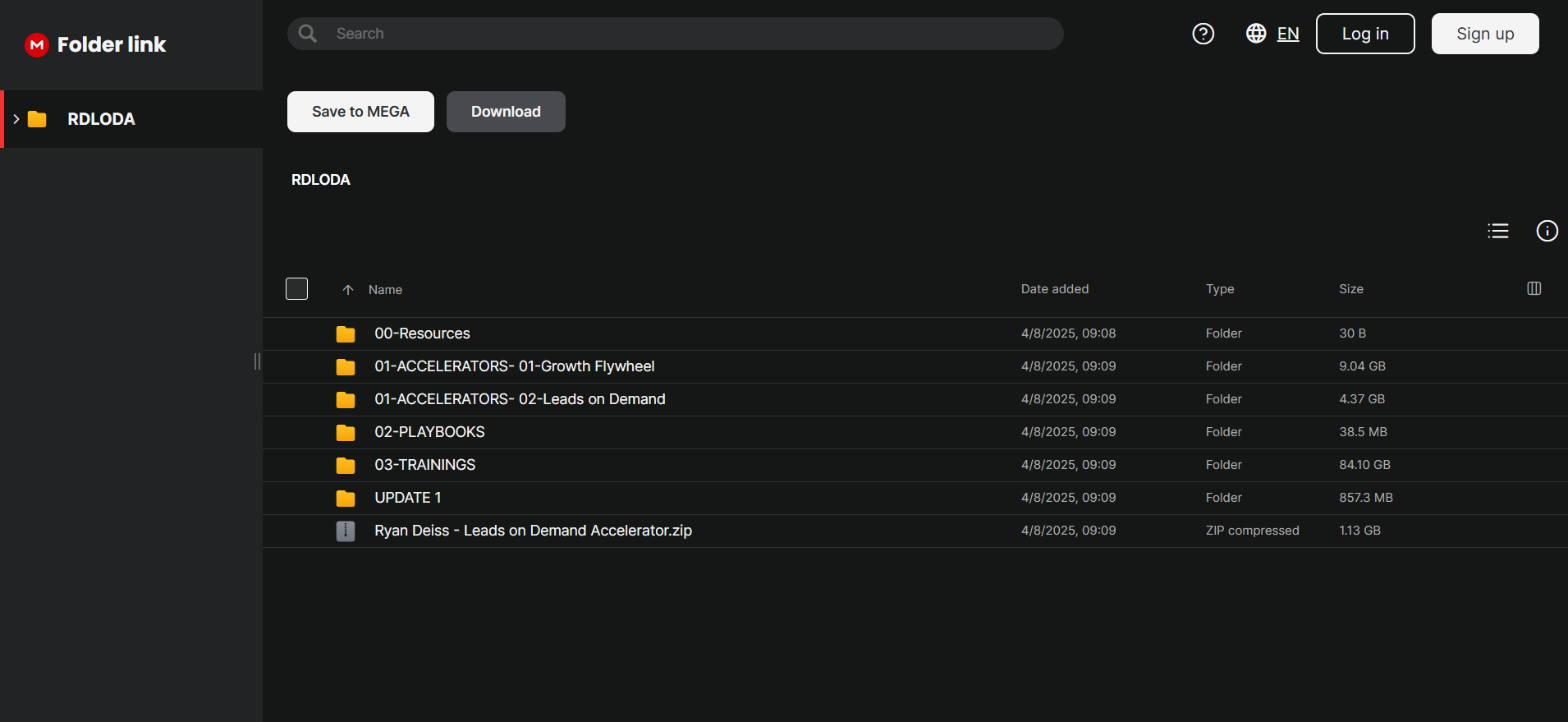Click the RDLODA folder icon in sidebar
Viewport: 1568px width, 722px height.
pos(37,119)
